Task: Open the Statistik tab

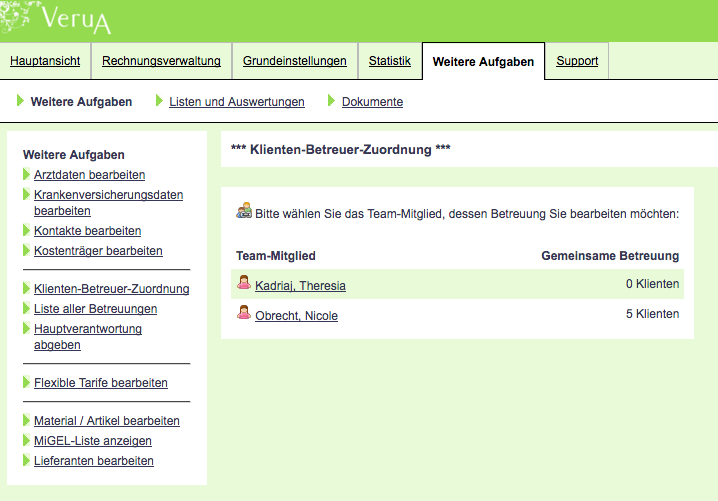Action: 389,61
